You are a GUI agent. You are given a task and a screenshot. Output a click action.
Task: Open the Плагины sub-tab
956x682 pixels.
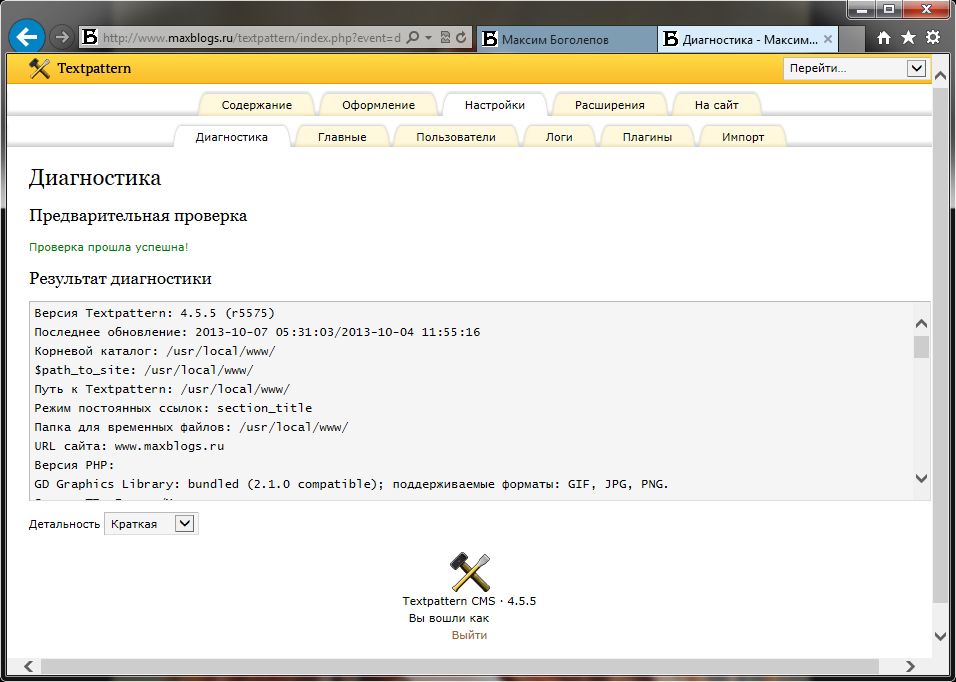click(x=647, y=137)
